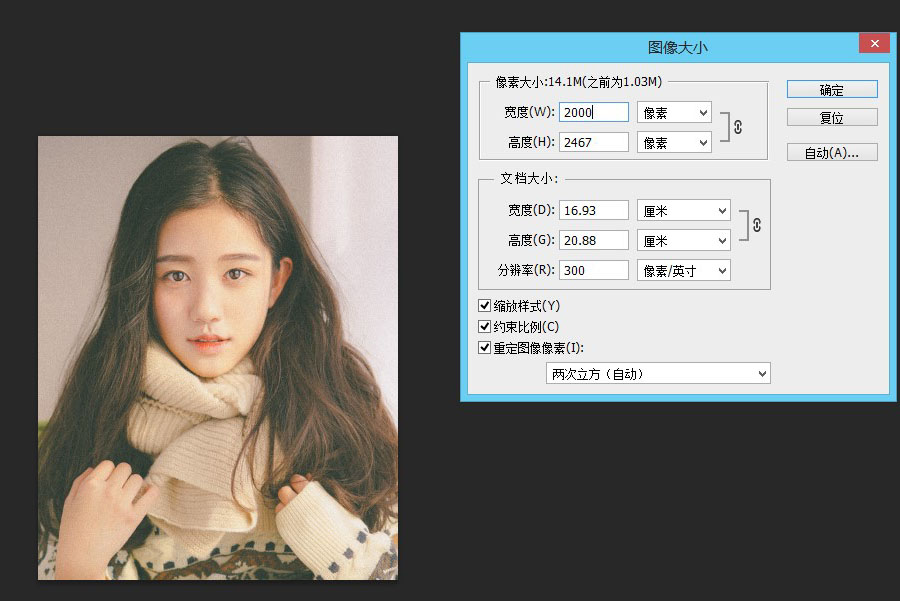The height and width of the screenshot is (601, 900).
Task: Click the 复位 (Reset) button
Action: pos(831,118)
